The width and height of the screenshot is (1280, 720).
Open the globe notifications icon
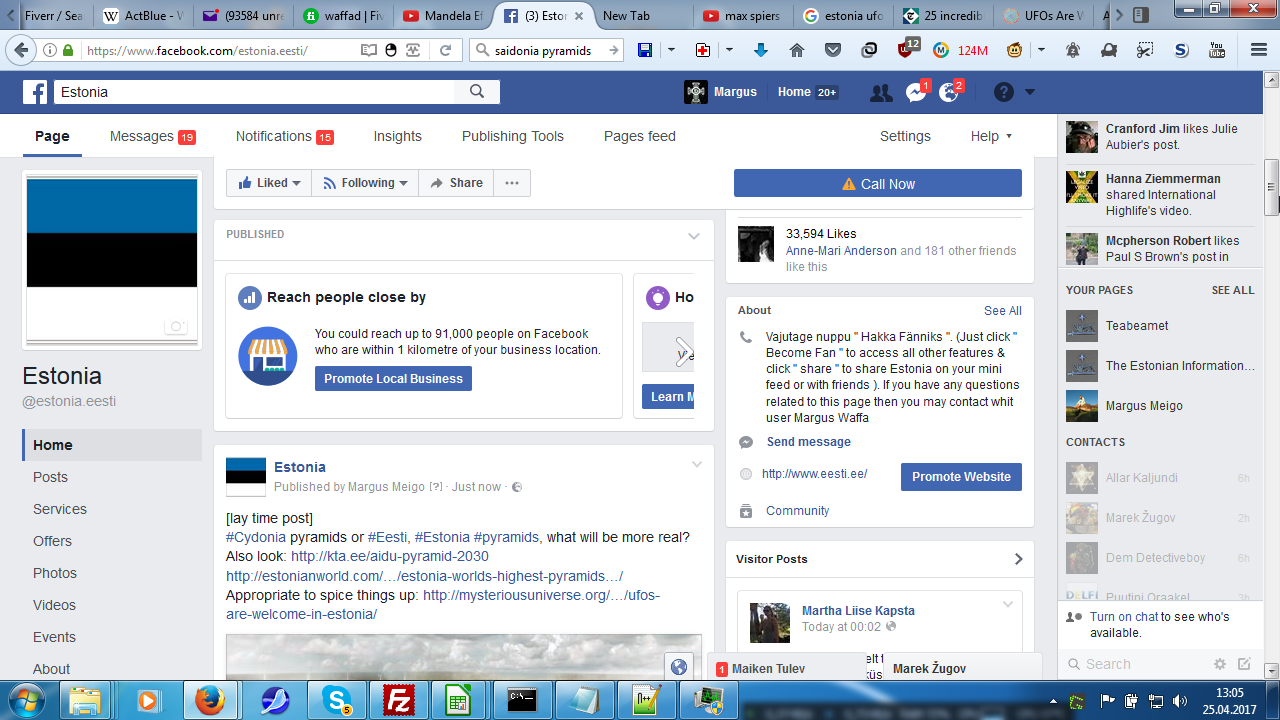(949, 93)
